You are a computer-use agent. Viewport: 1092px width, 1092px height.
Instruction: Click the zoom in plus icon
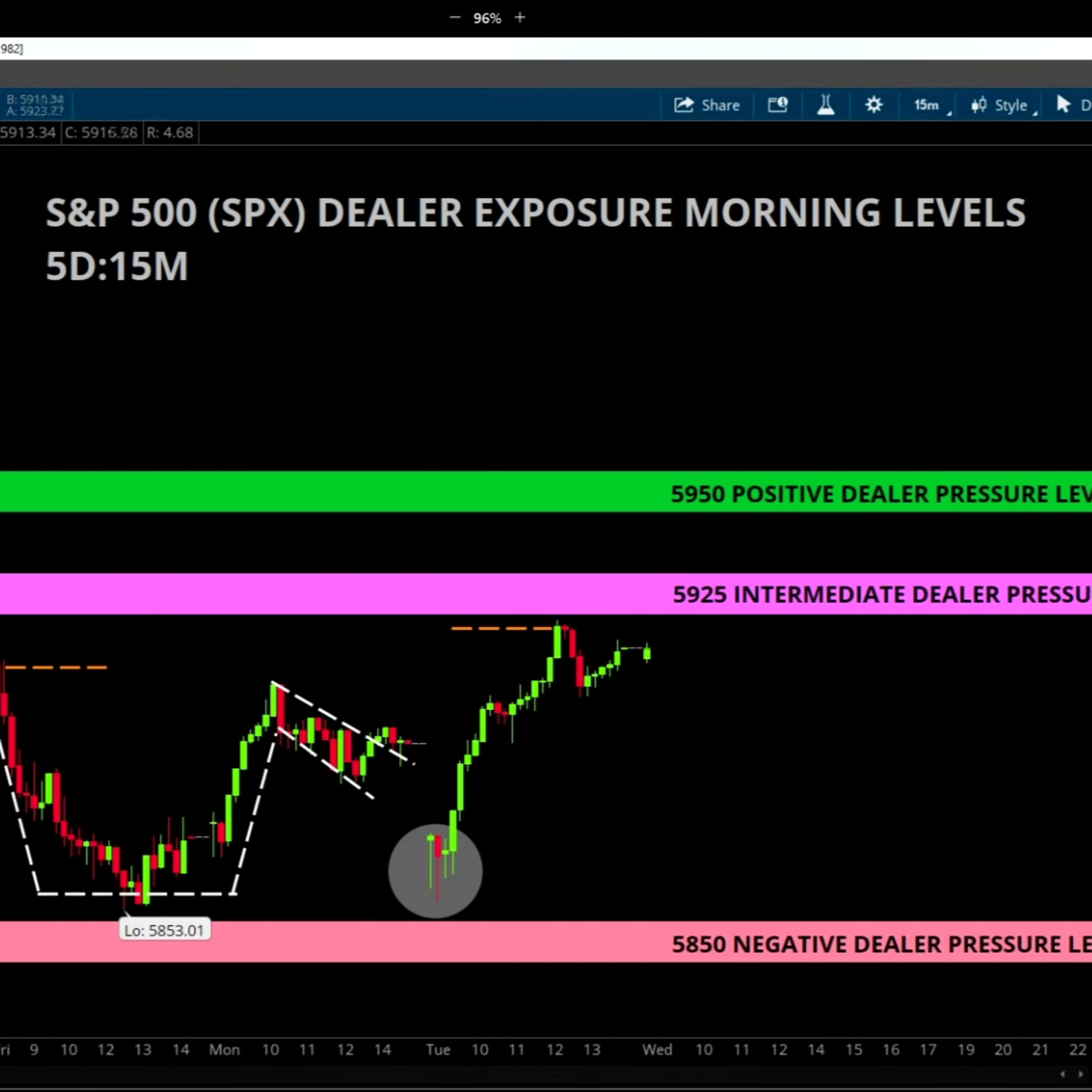pos(520,18)
